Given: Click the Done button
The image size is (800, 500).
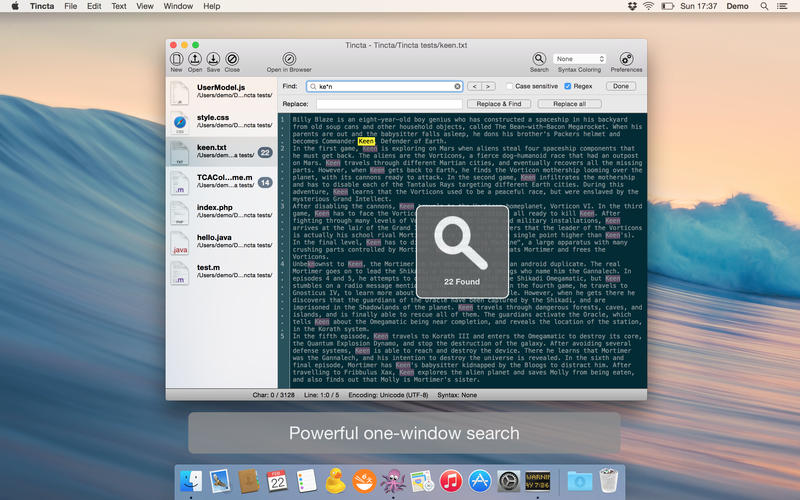Looking at the screenshot, I should [621, 87].
